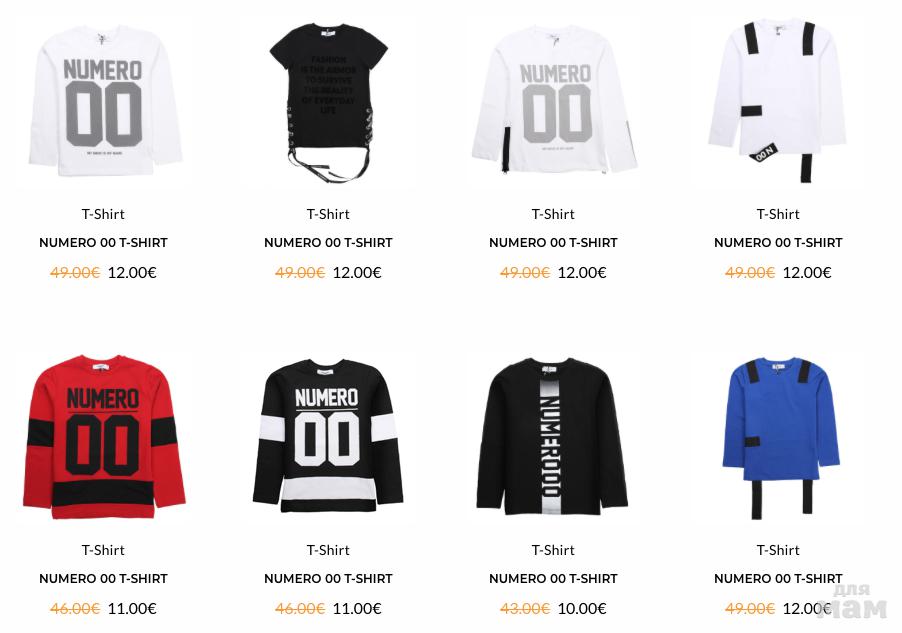Select T-Shirt category label under red shirt
This screenshot has width=902, height=633.
104,550
